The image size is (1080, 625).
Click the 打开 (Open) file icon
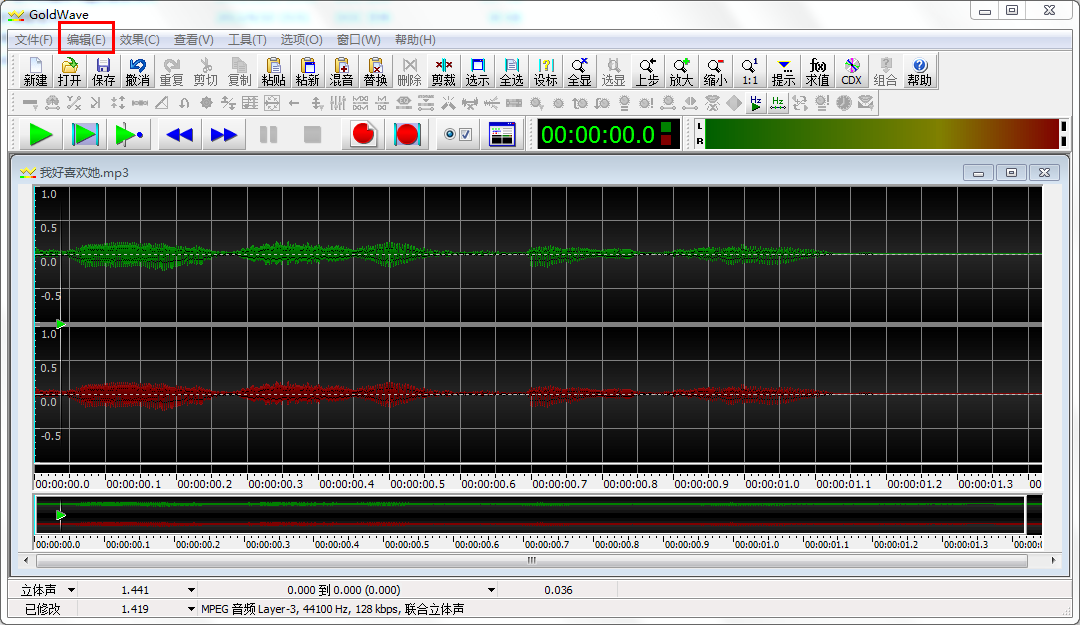[x=69, y=71]
